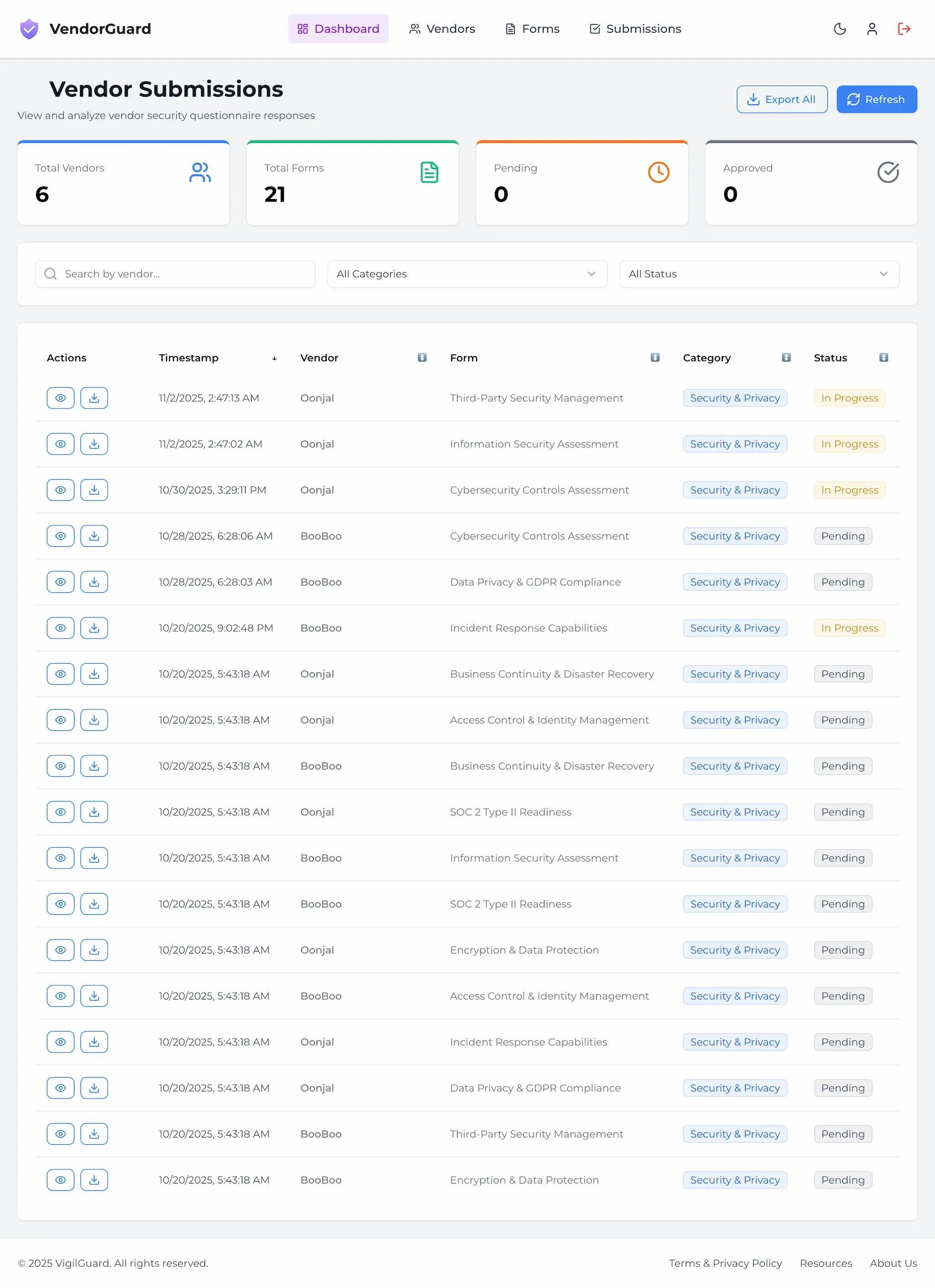935x1288 pixels.
Task: Open the eye preview for BooBoo's Incident Response Capabilities
Action: [60, 628]
